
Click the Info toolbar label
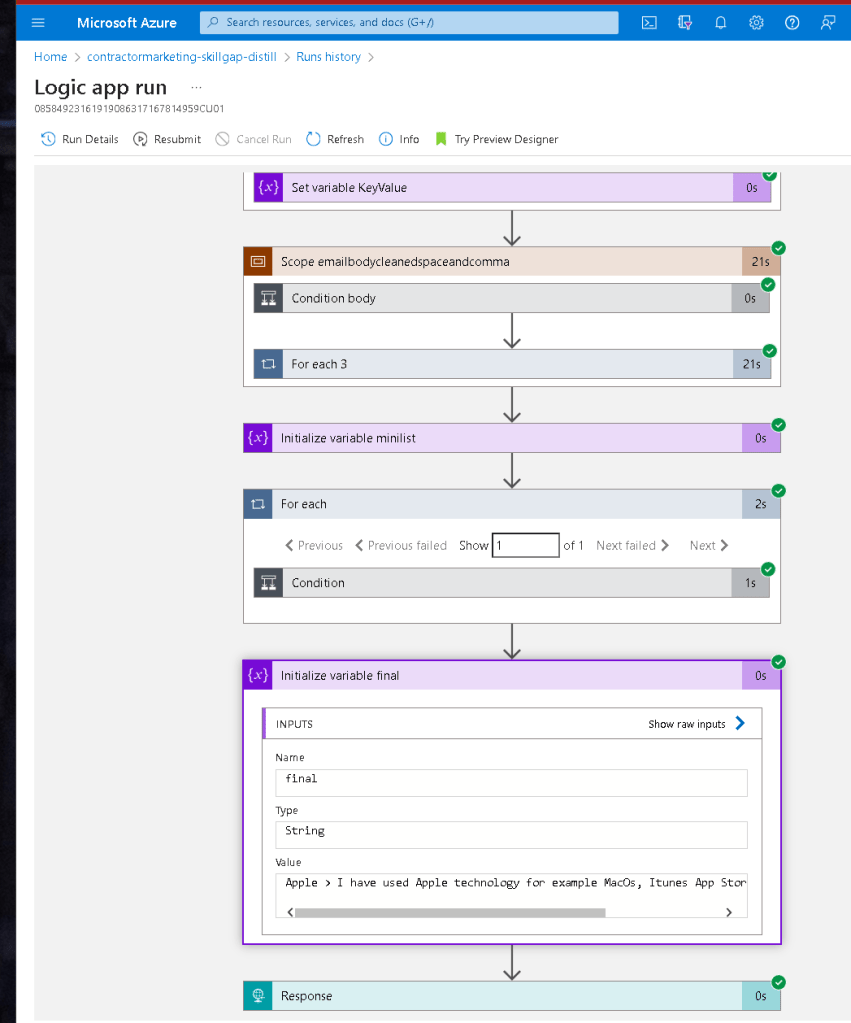tap(409, 139)
